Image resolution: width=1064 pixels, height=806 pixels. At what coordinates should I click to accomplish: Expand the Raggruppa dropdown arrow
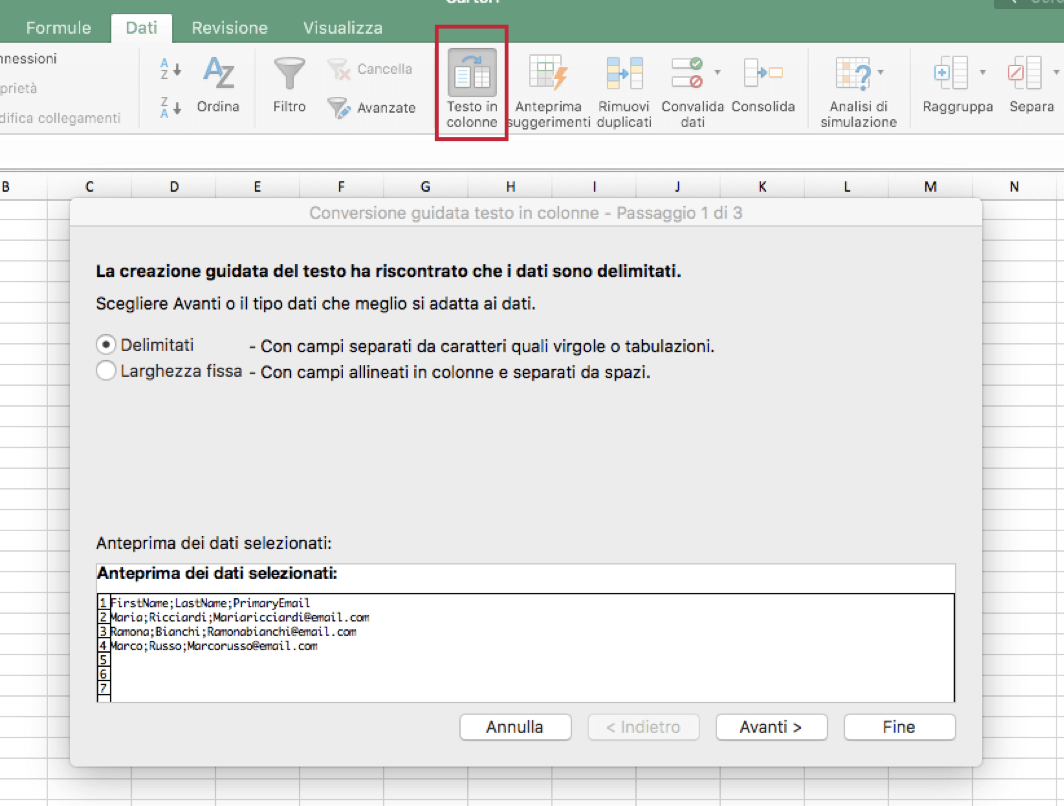pyautogui.click(x=982, y=72)
